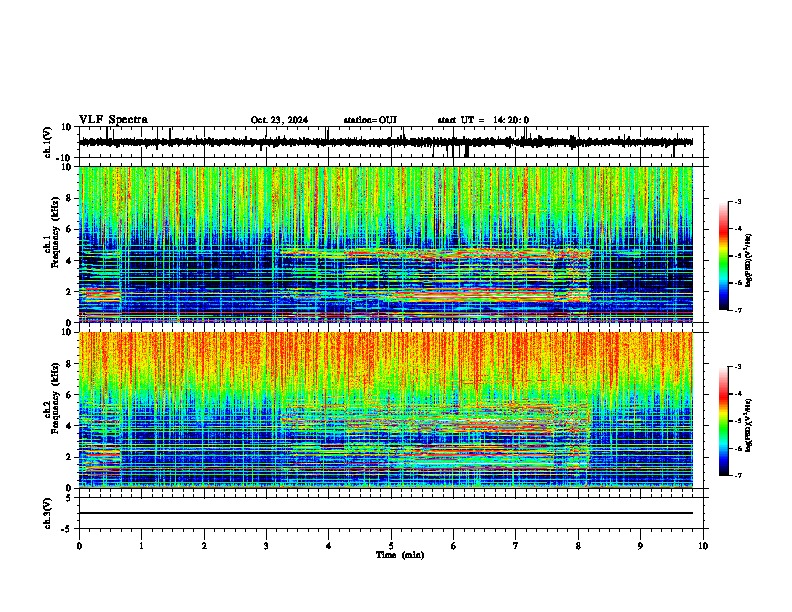Click time axis tick label '1'

pos(141,546)
